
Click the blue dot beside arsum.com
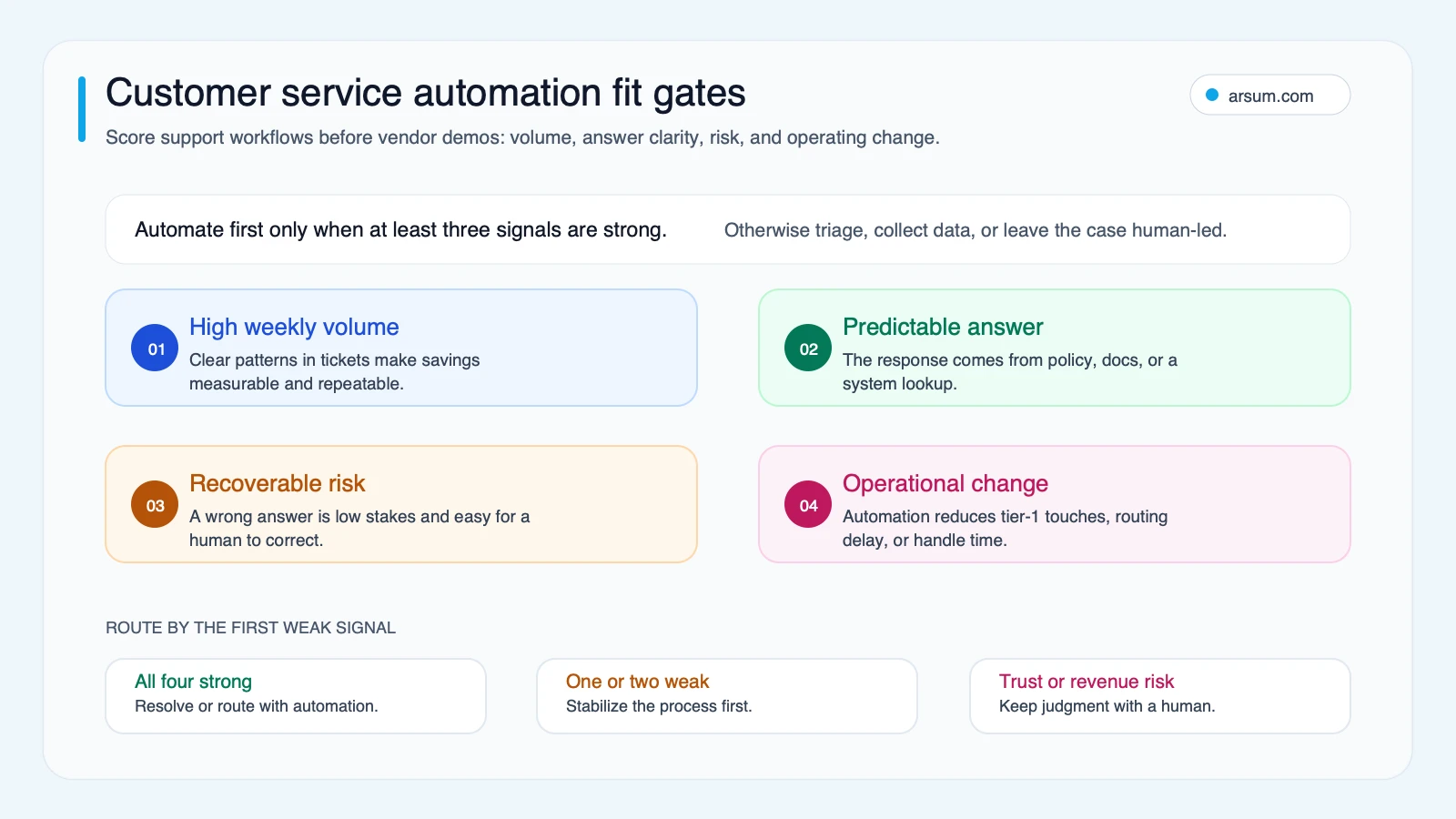tap(1212, 95)
